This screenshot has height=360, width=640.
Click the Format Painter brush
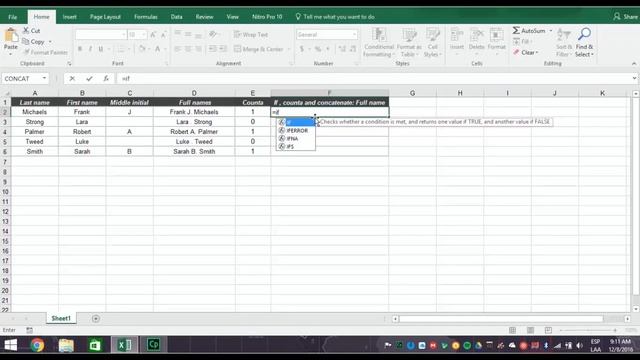click(27, 52)
